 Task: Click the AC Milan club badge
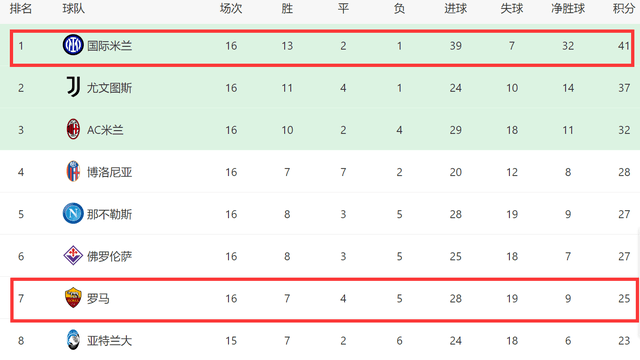pyautogui.click(x=73, y=129)
